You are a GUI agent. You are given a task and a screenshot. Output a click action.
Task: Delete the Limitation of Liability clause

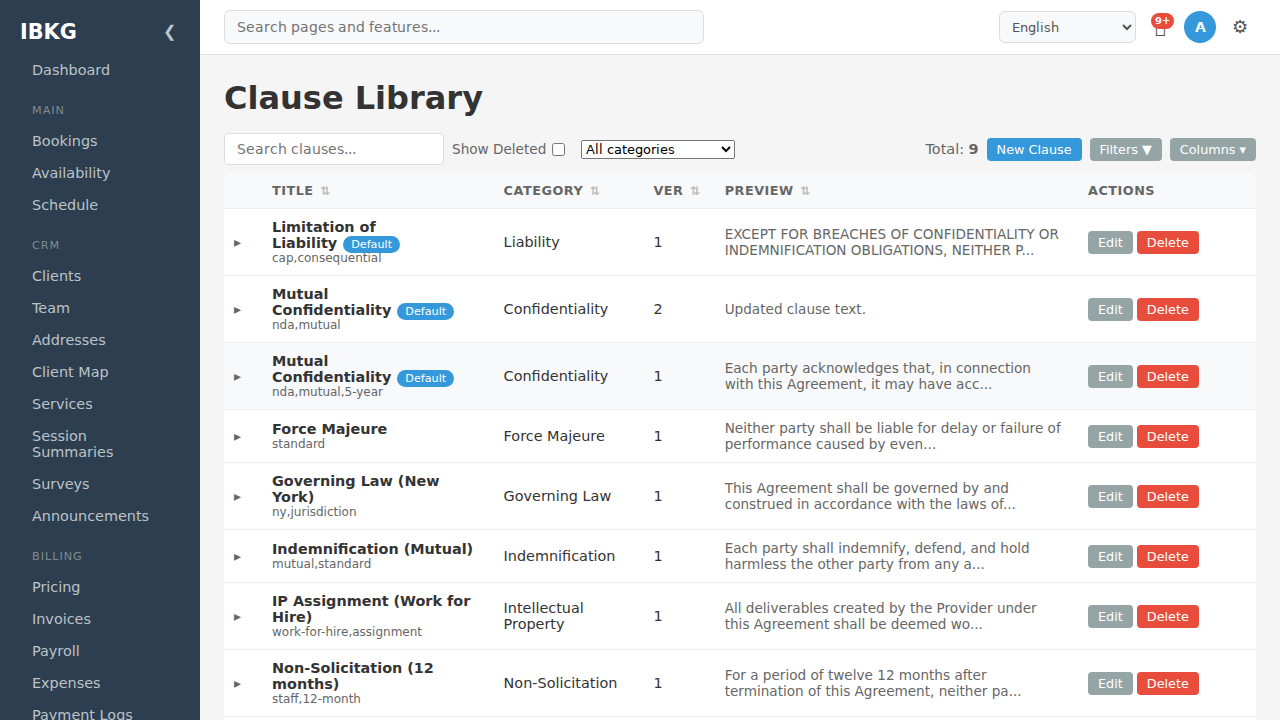[x=1167, y=242]
